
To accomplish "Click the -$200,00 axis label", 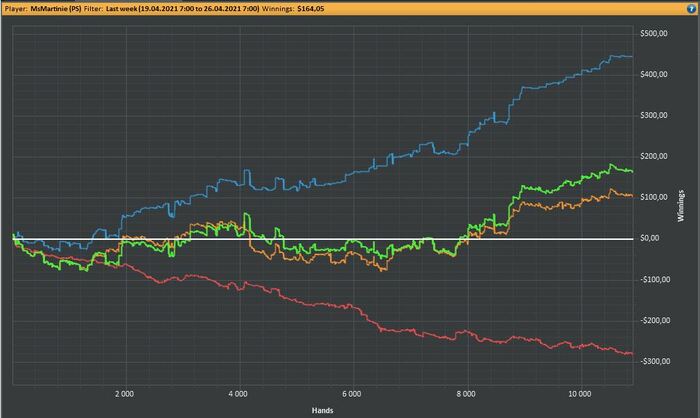I will pyautogui.click(x=655, y=321).
